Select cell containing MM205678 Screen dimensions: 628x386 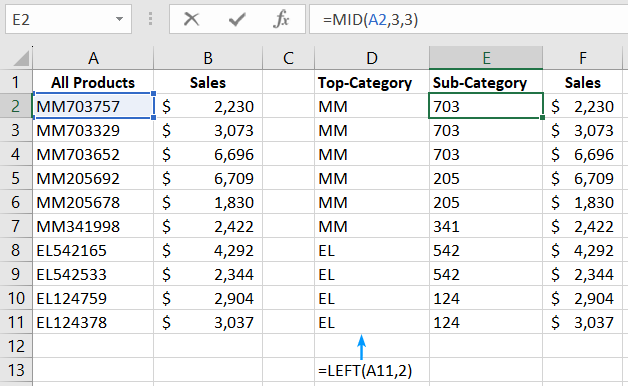point(93,202)
